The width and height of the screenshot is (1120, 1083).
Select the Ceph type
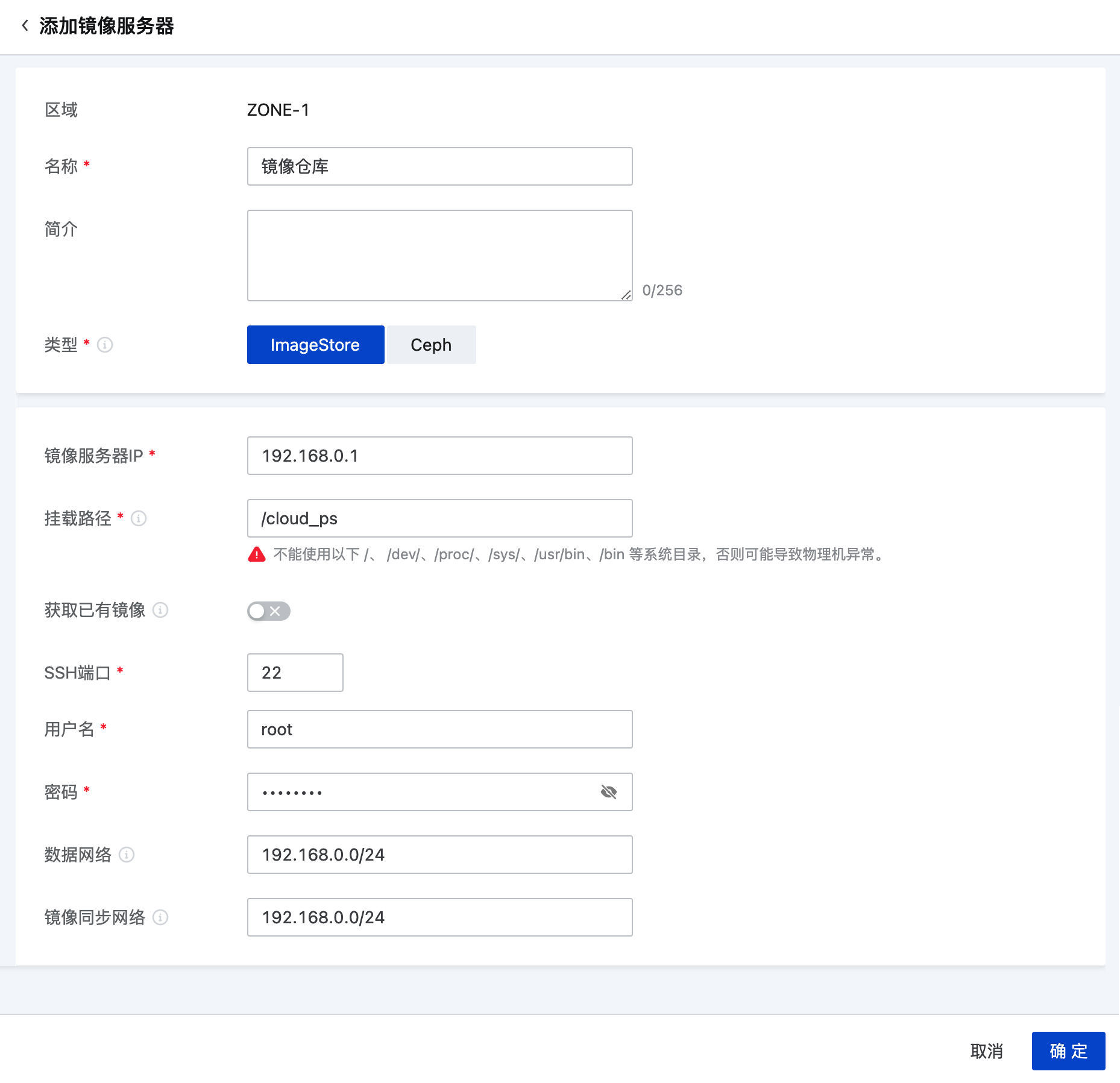(431, 345)
